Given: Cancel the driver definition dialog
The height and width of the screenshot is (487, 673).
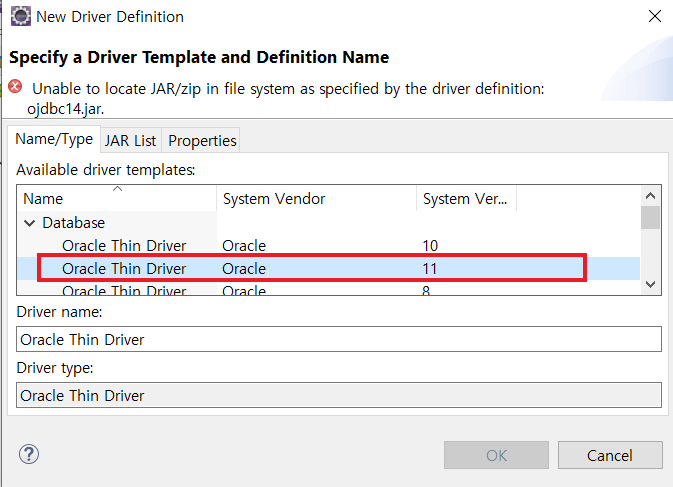Looking at the screenshot, I should point(610,455).
